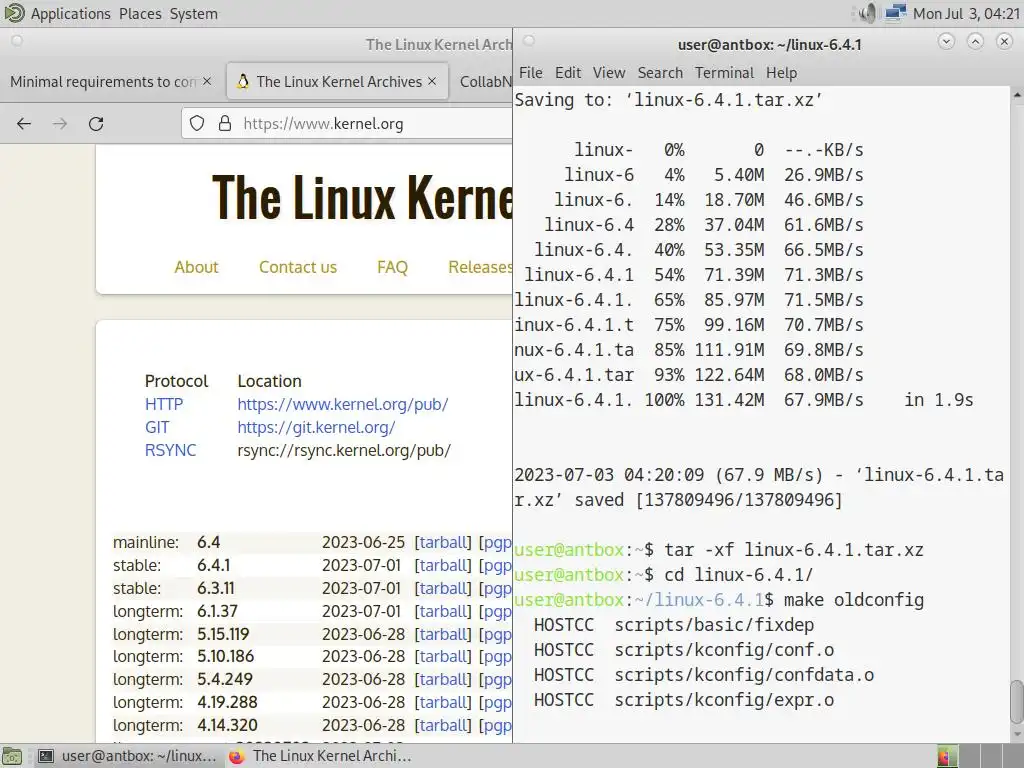
Task: Click the shield tracking protection icon
Action: click(197, 123)
